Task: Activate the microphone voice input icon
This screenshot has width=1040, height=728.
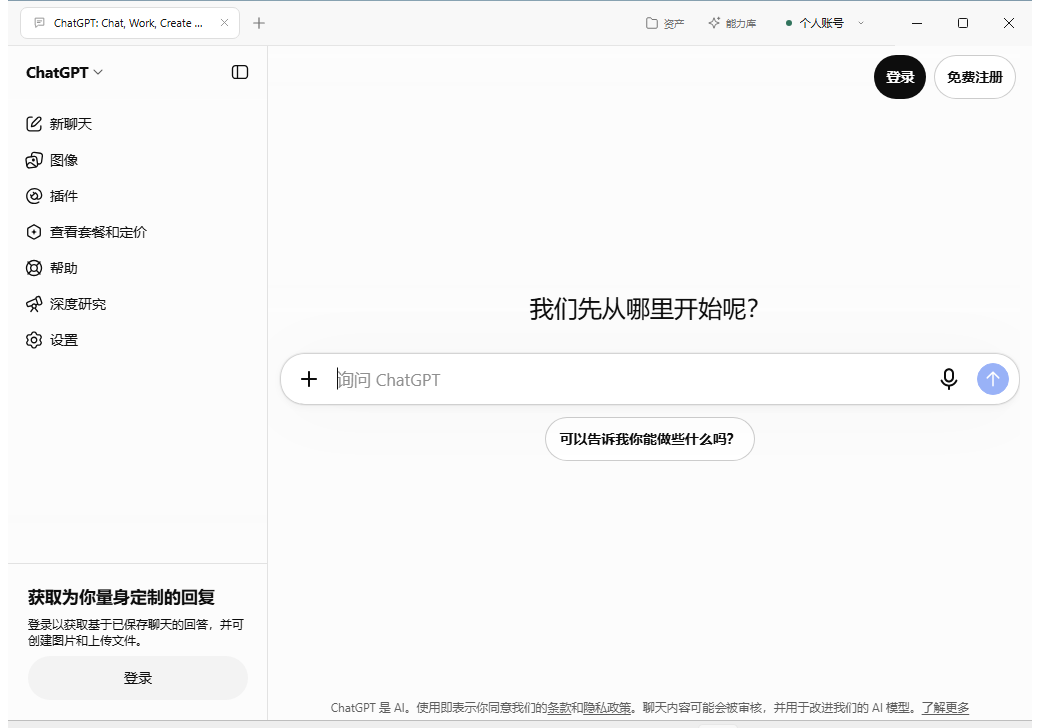Action: click(x=948, y=379)
